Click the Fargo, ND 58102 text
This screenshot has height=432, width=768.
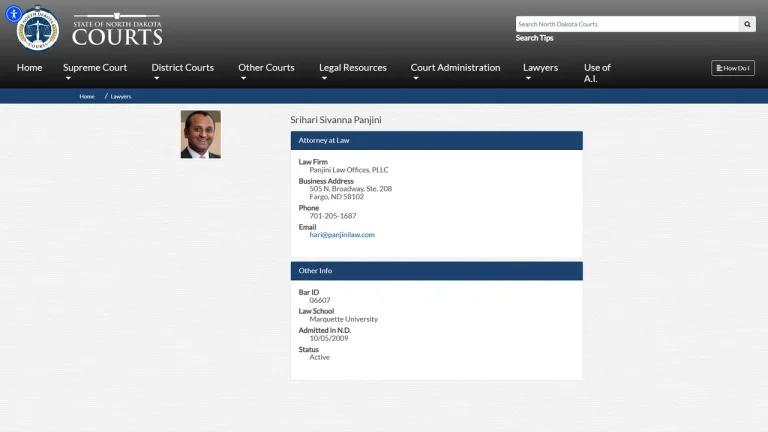coord(336,196)
